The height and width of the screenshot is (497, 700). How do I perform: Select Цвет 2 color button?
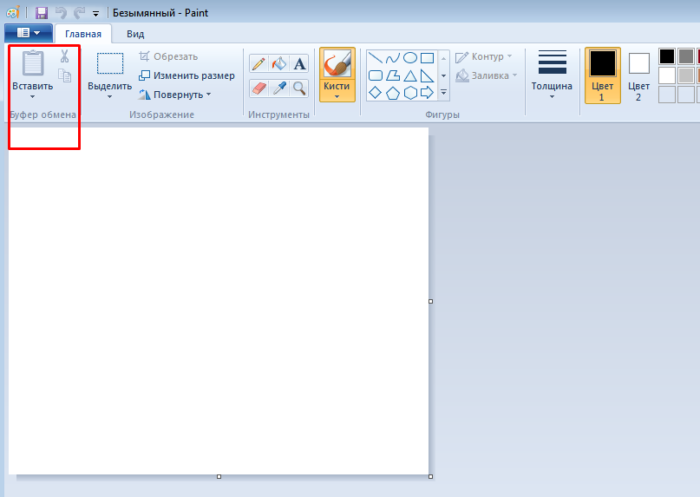point(639,75)
